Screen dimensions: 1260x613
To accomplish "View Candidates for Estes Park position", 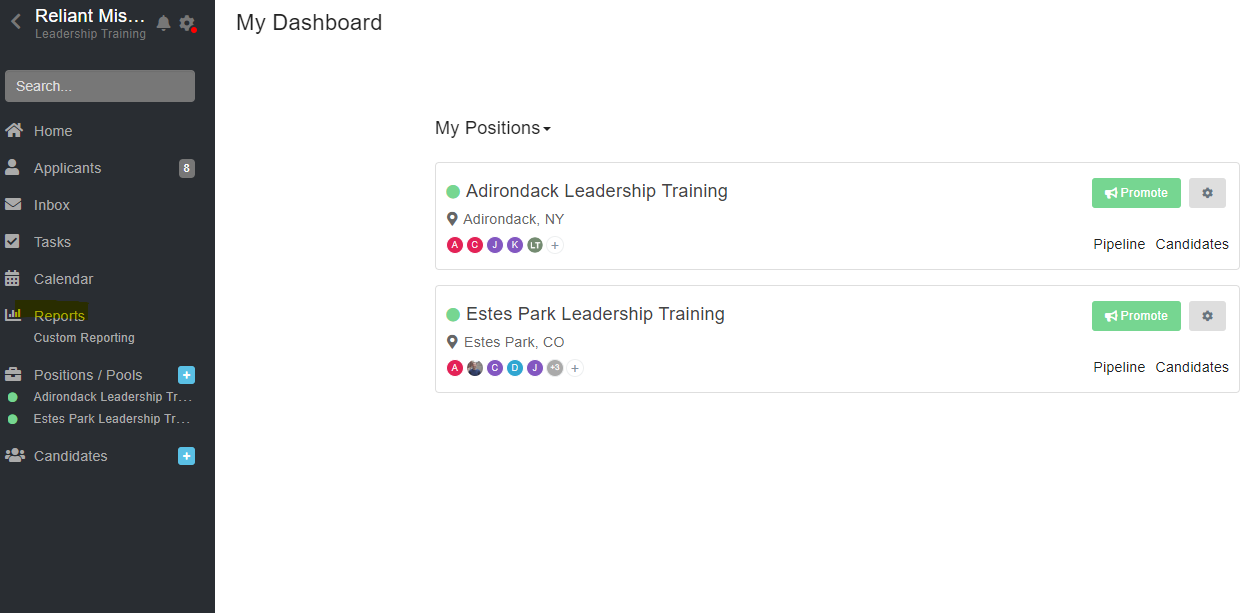I will point(1192,367).
